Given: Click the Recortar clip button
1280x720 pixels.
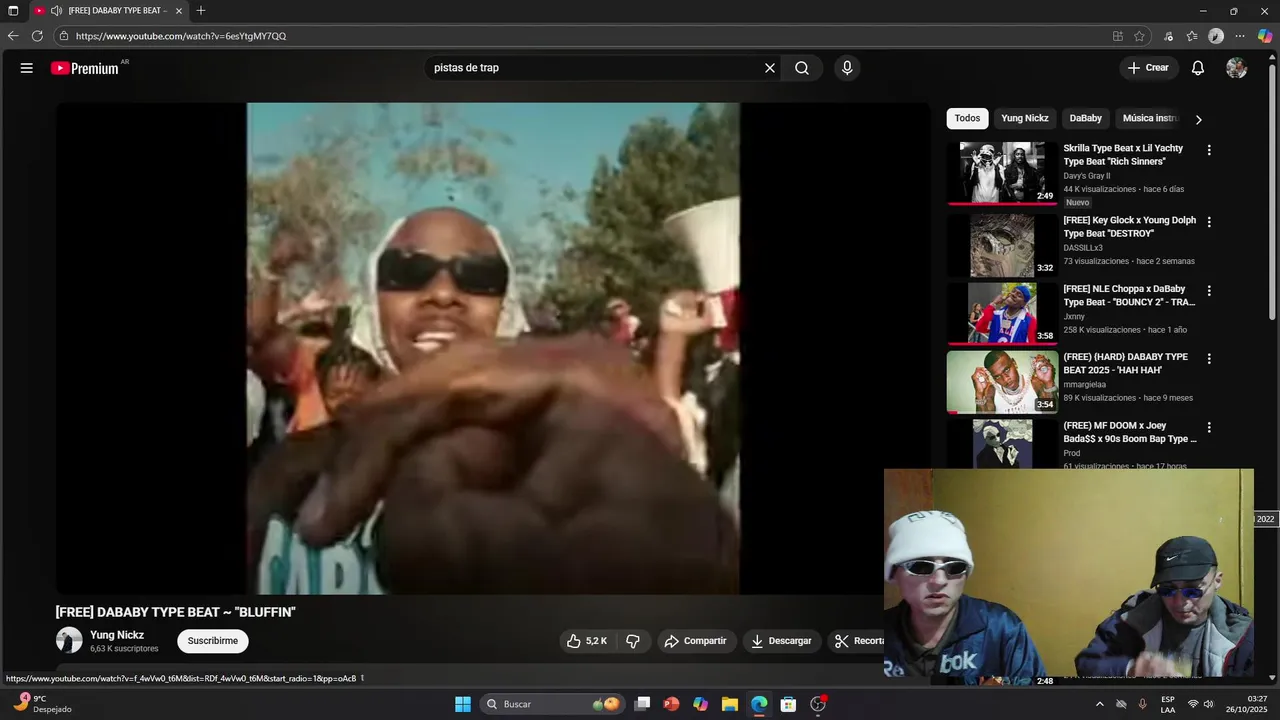Looking at the screenshot, I should click(857, 641).
